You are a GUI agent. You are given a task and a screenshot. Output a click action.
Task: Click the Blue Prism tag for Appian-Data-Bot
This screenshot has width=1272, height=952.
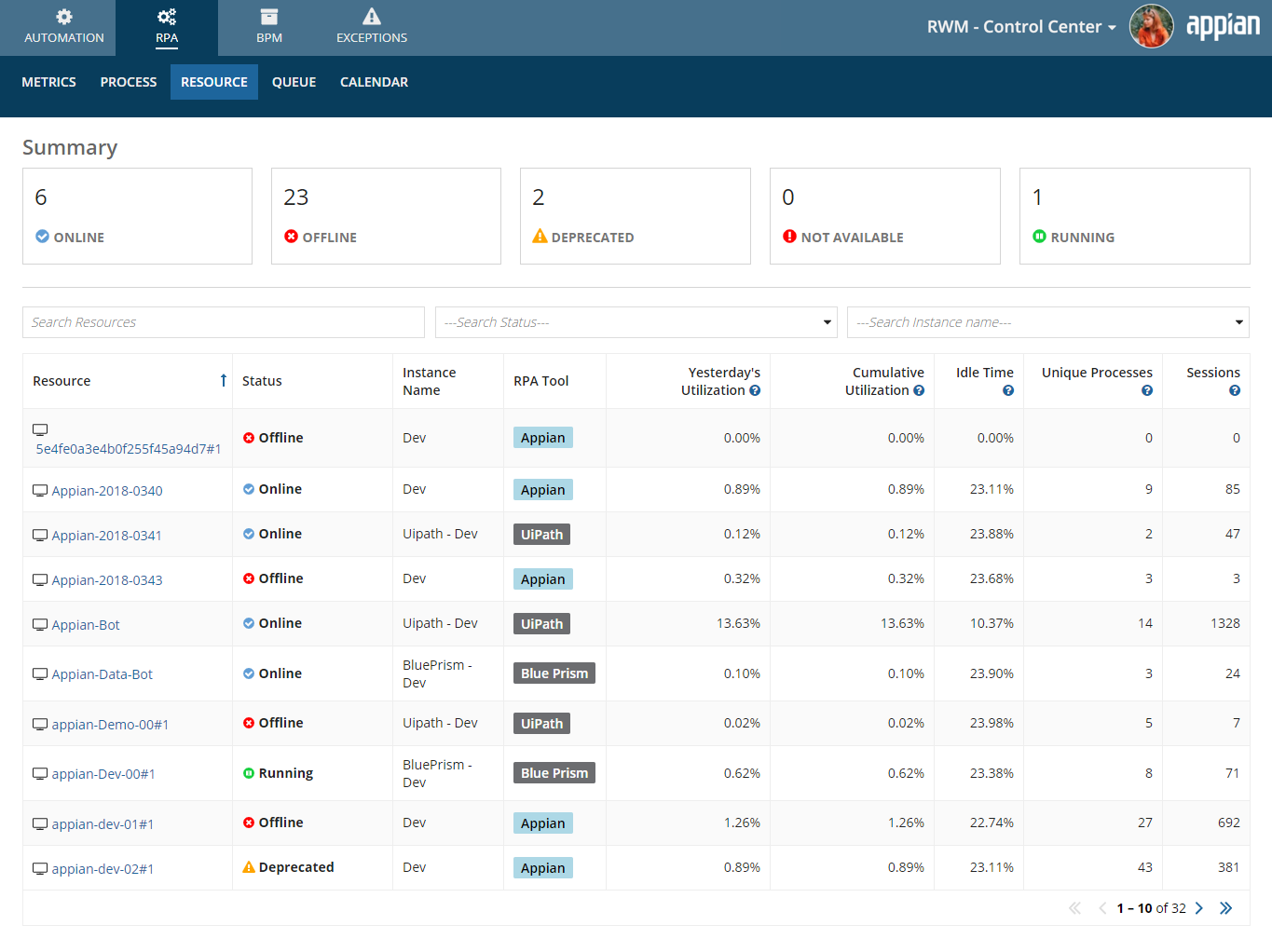554,673
